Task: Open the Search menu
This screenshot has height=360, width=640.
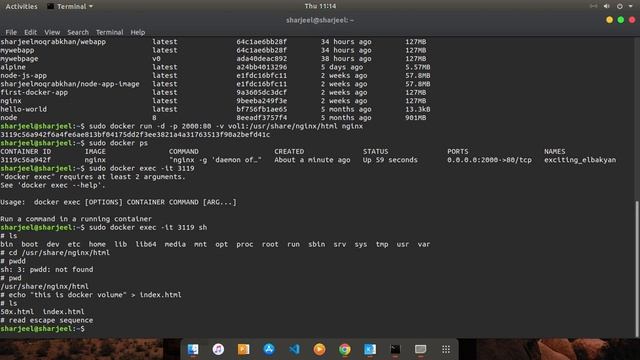Action: (x=78, y=32)
